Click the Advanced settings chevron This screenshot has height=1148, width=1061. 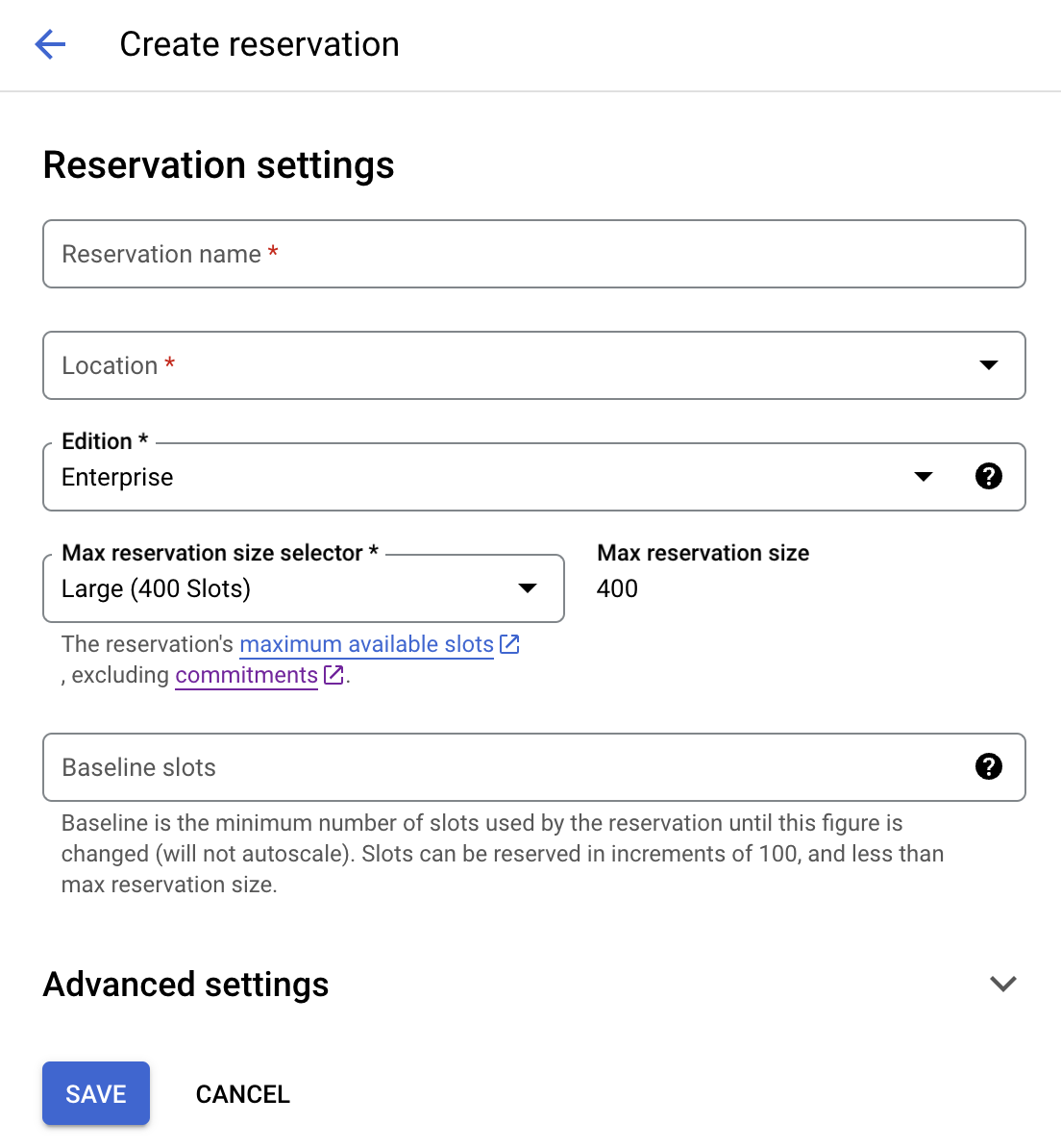click(1002, 984)
